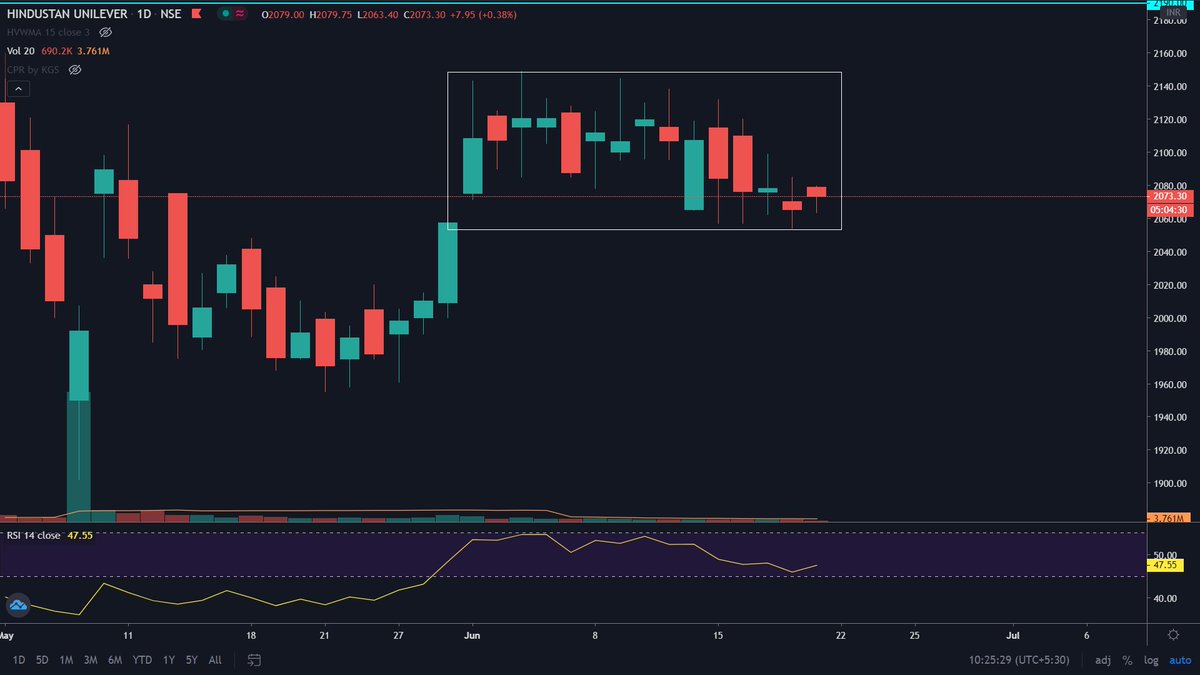Image resolution: width=1200 pixels, height=675 pixels.
Task: Toggle adj price adjustment
Action: tap(1102, 660)
